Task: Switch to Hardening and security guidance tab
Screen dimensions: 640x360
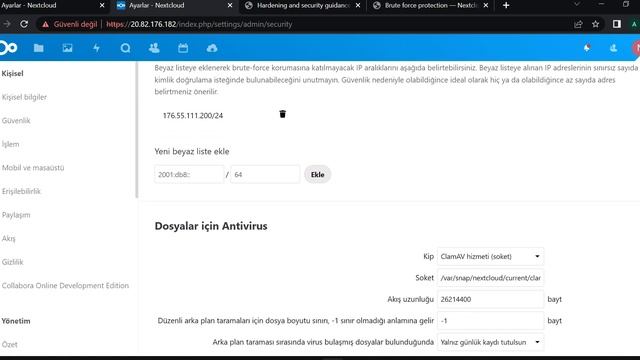Action: point(303,5)
